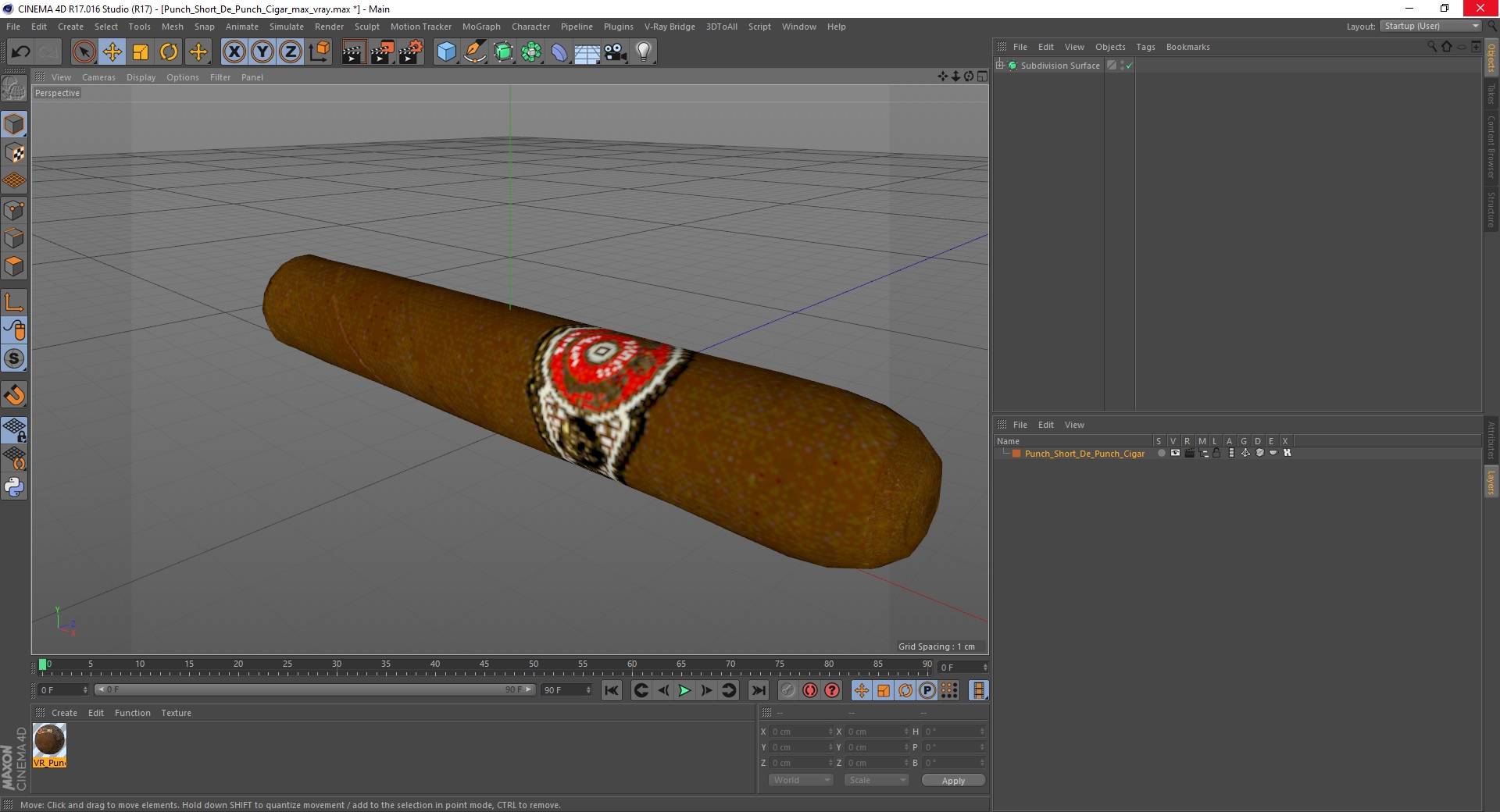Select the magnet Snap tool icon
The width and height of the screenshot is (1500, 812).
(14, 395)
